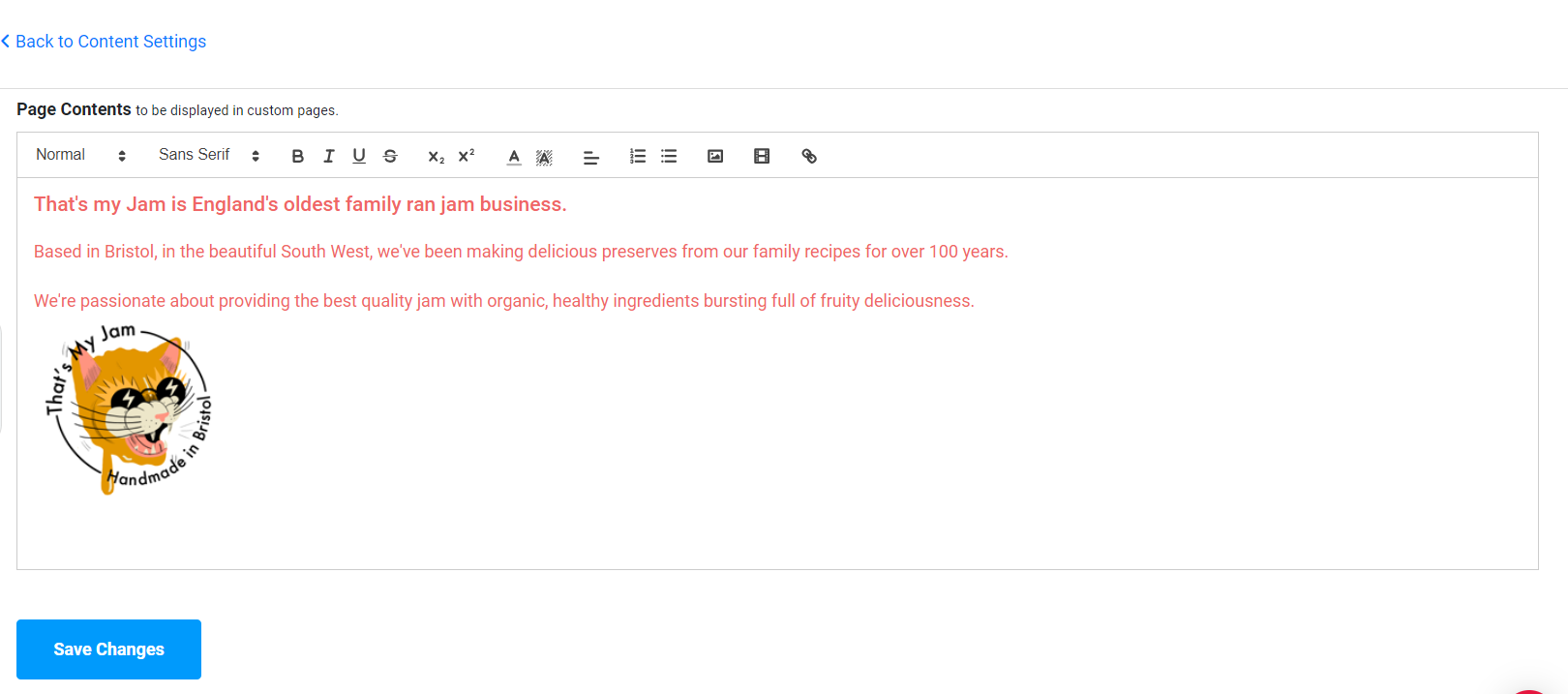1568x694 pixels.
Task: Apply superscript formatting
Action: point(467,156)
